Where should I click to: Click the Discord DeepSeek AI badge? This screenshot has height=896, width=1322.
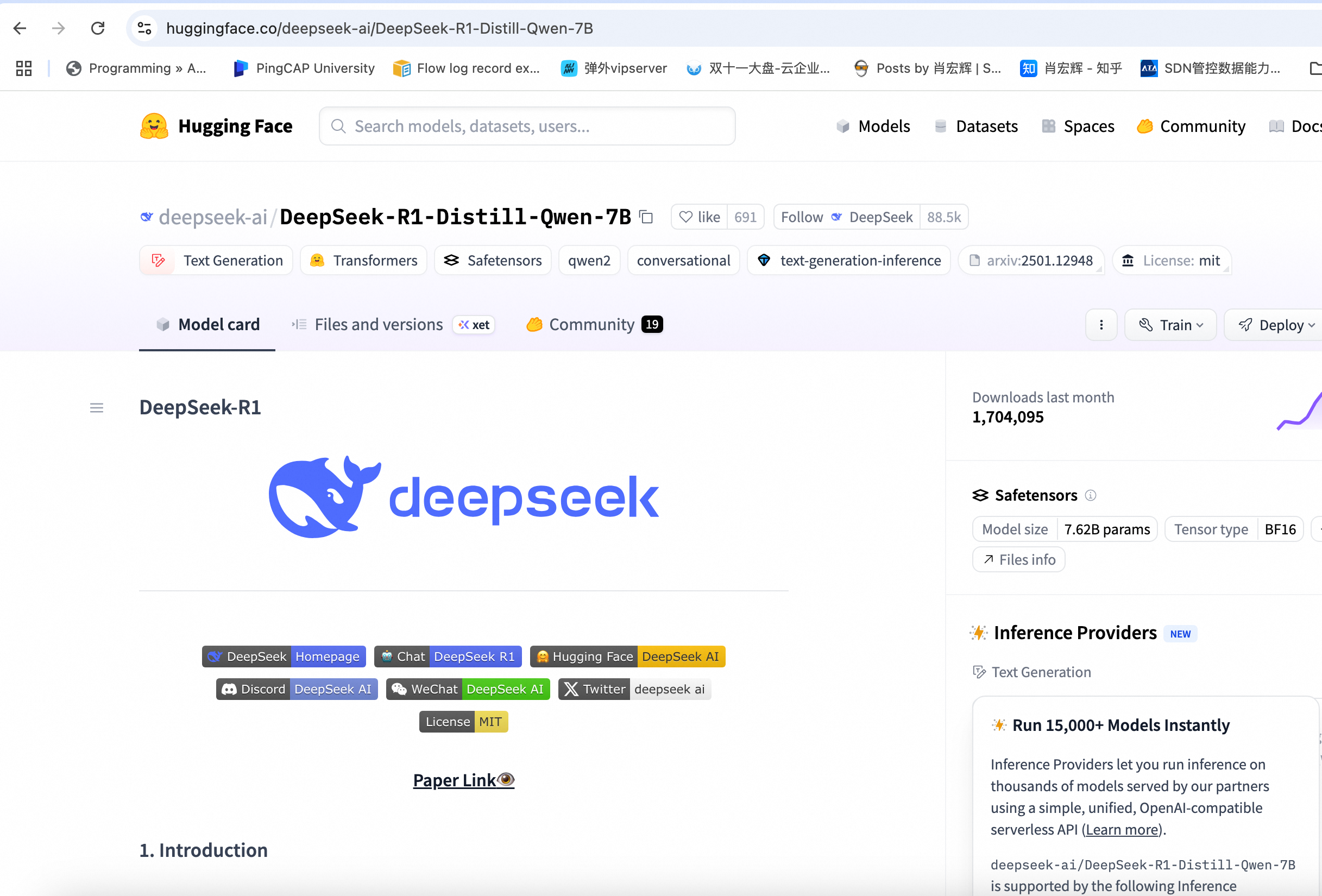coord(297,689)
